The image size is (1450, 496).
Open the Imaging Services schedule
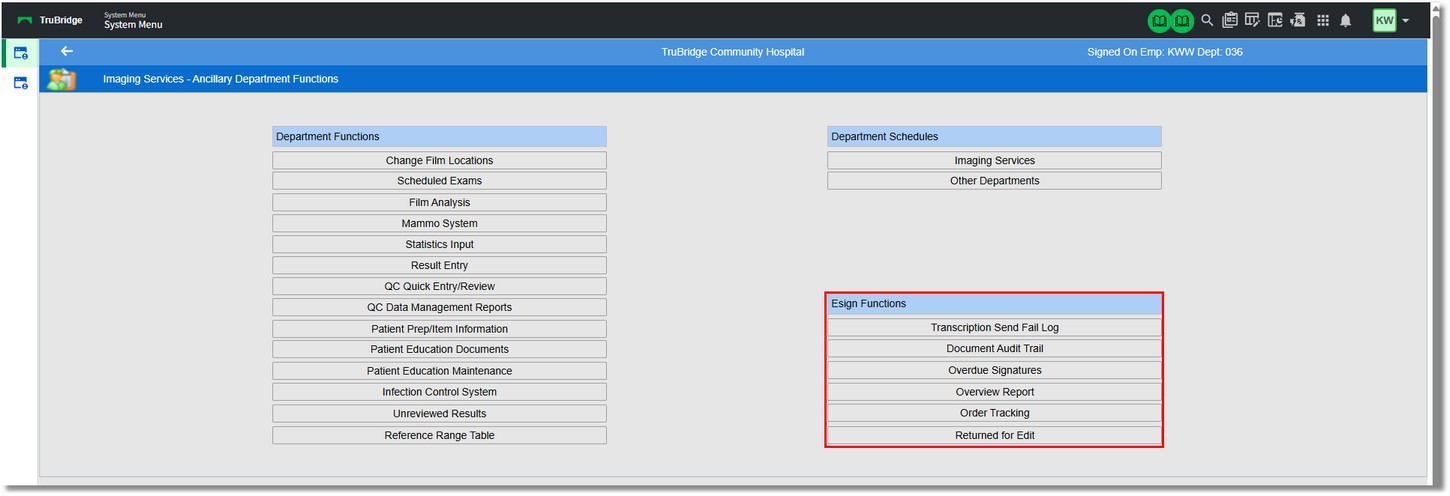[994, 160]
